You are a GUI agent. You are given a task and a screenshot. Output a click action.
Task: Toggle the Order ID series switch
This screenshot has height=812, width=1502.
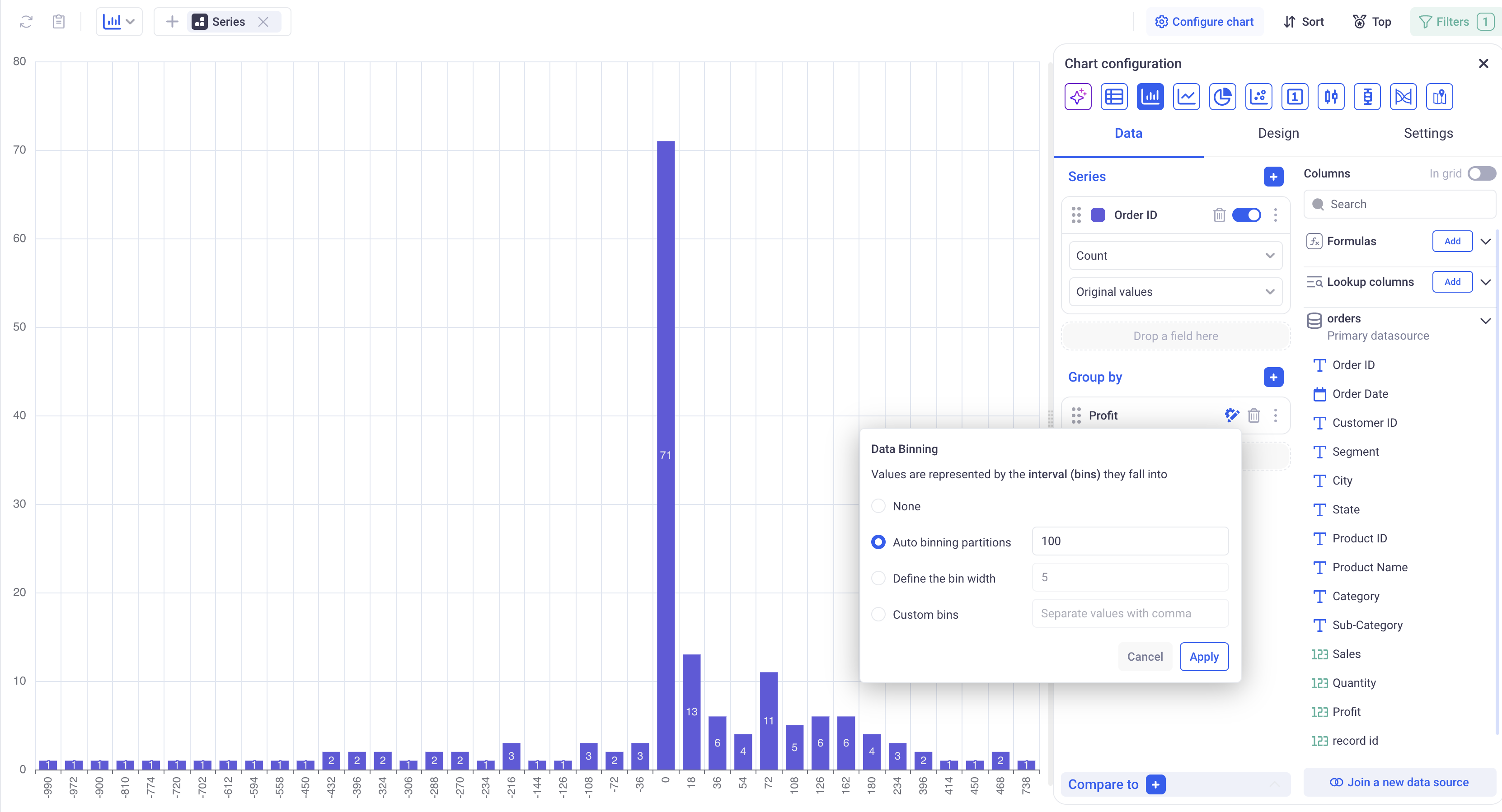(1247, 215)
